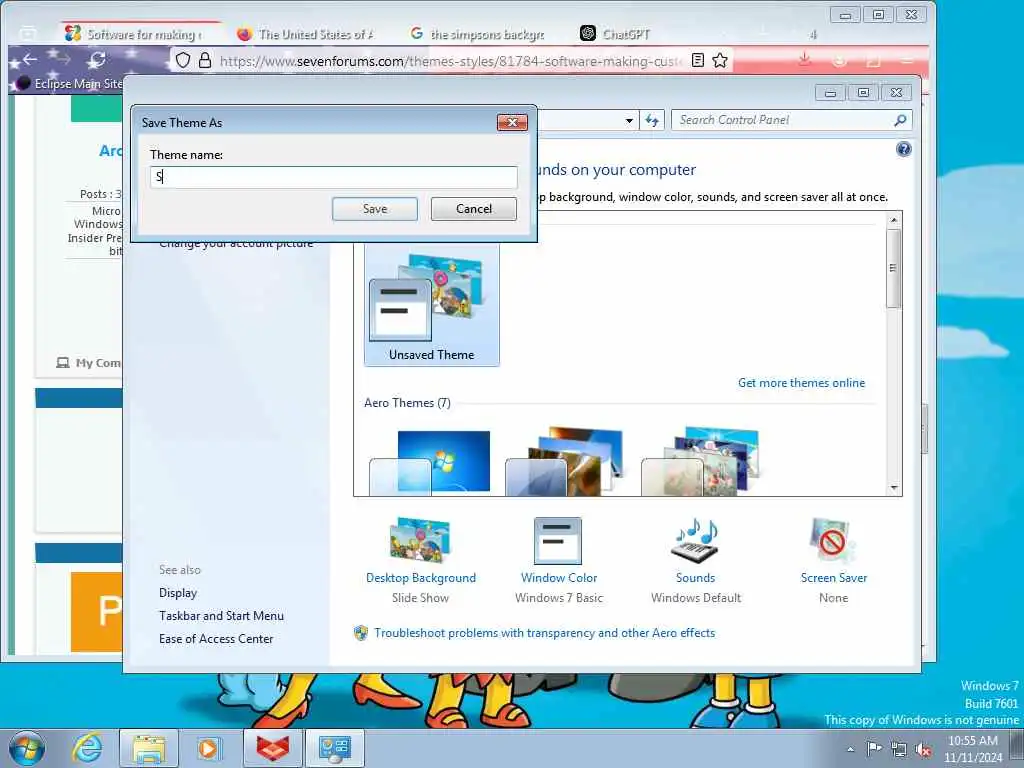Click the padlock site info icon
Viewport: 1024px width, 768px height.
[x=205, y=61]
